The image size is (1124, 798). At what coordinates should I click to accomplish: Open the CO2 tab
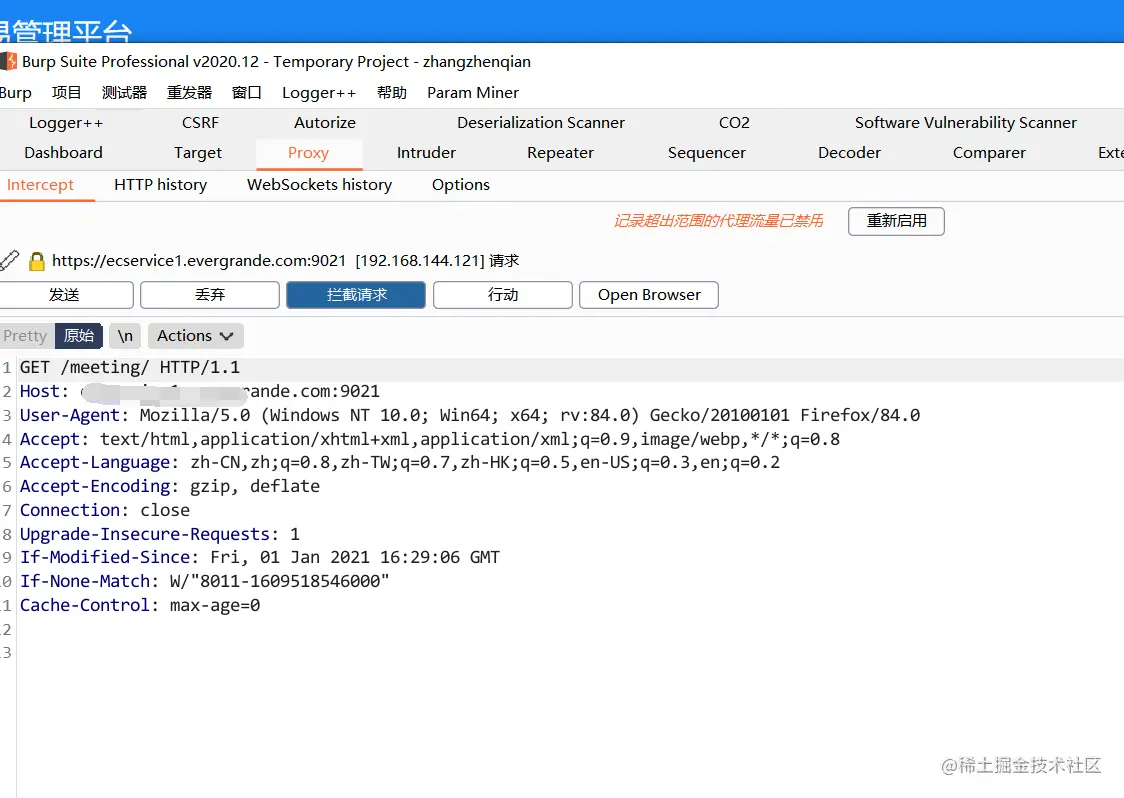pos(734,123)
